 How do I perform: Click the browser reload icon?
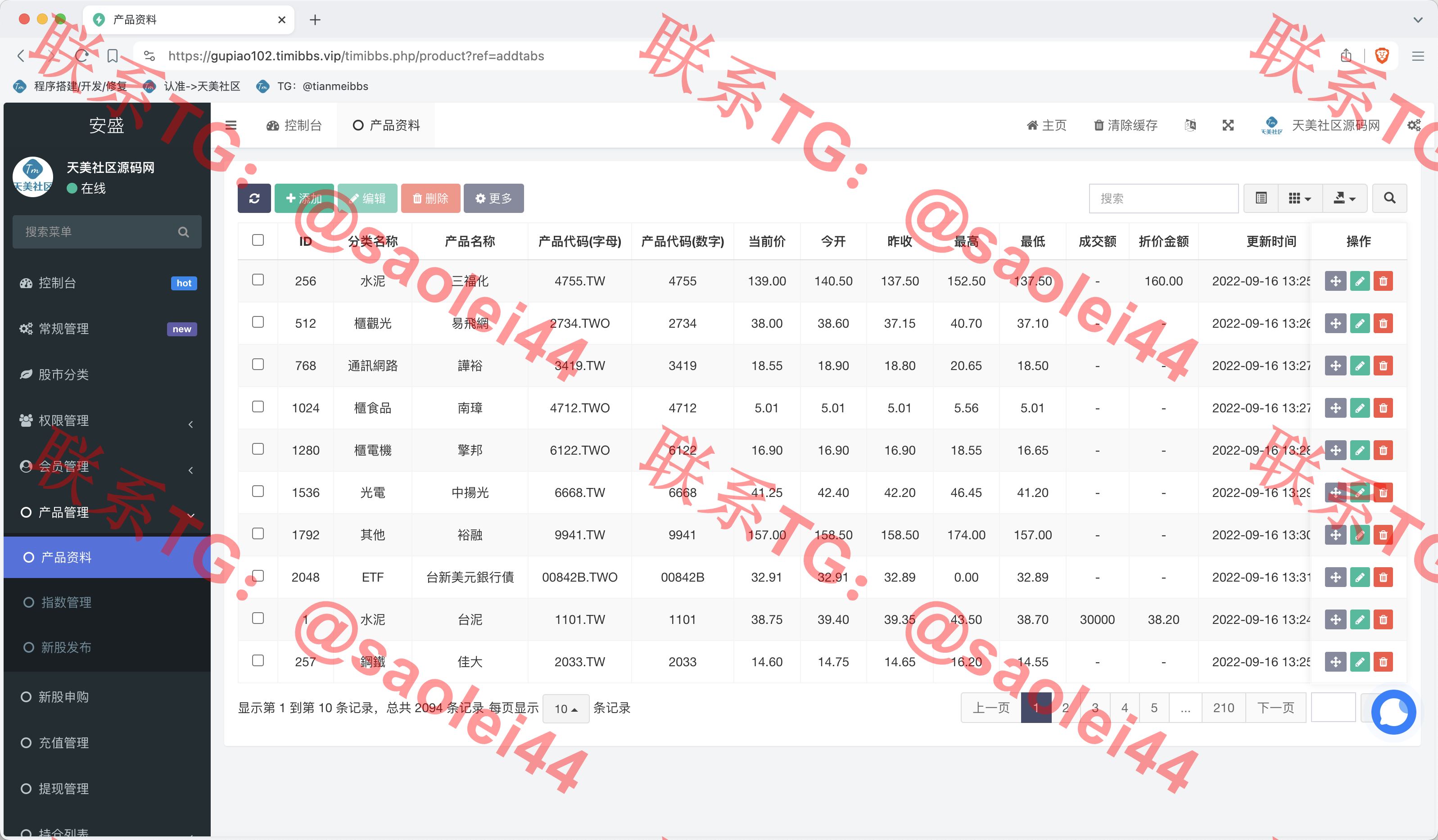[81, 55]
